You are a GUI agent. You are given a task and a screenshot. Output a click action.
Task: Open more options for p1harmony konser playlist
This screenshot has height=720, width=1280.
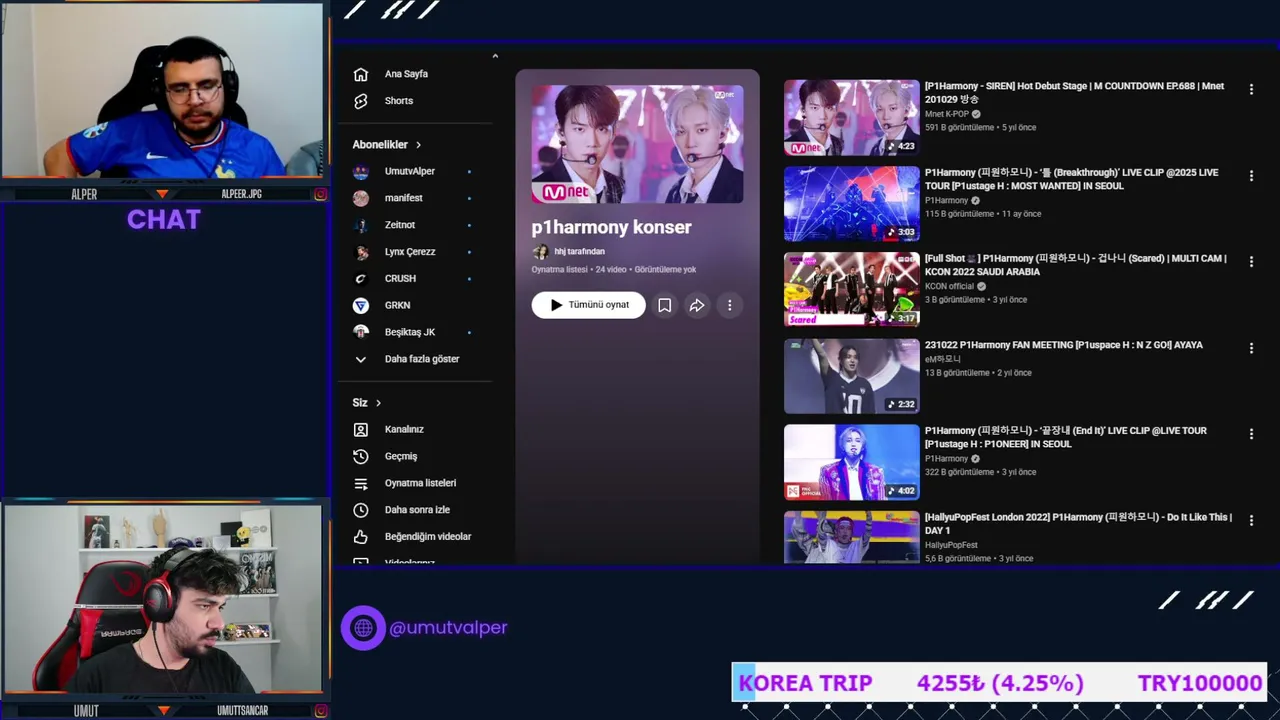tap(730, 305)
